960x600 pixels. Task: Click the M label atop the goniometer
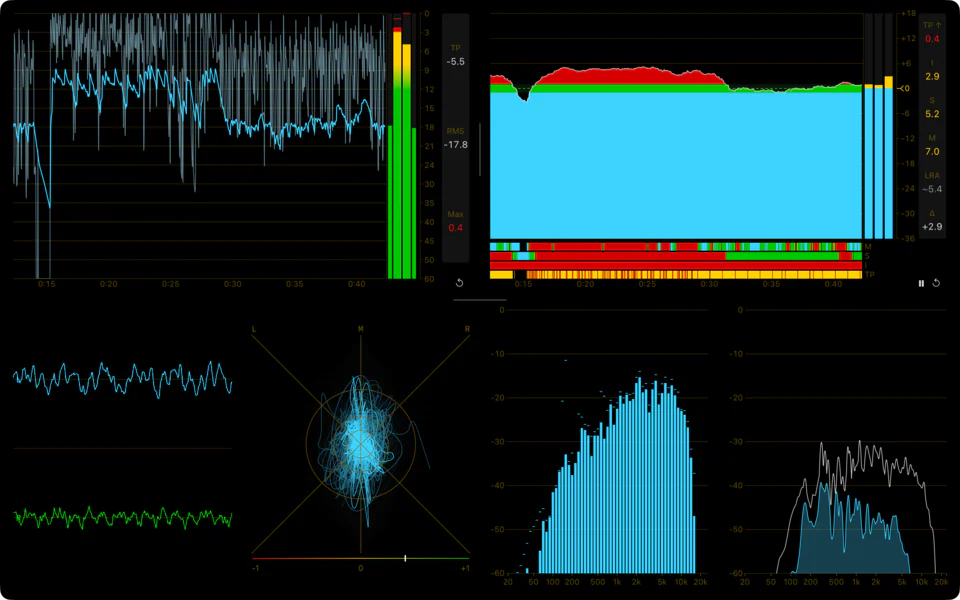click(x=361, y=329)
